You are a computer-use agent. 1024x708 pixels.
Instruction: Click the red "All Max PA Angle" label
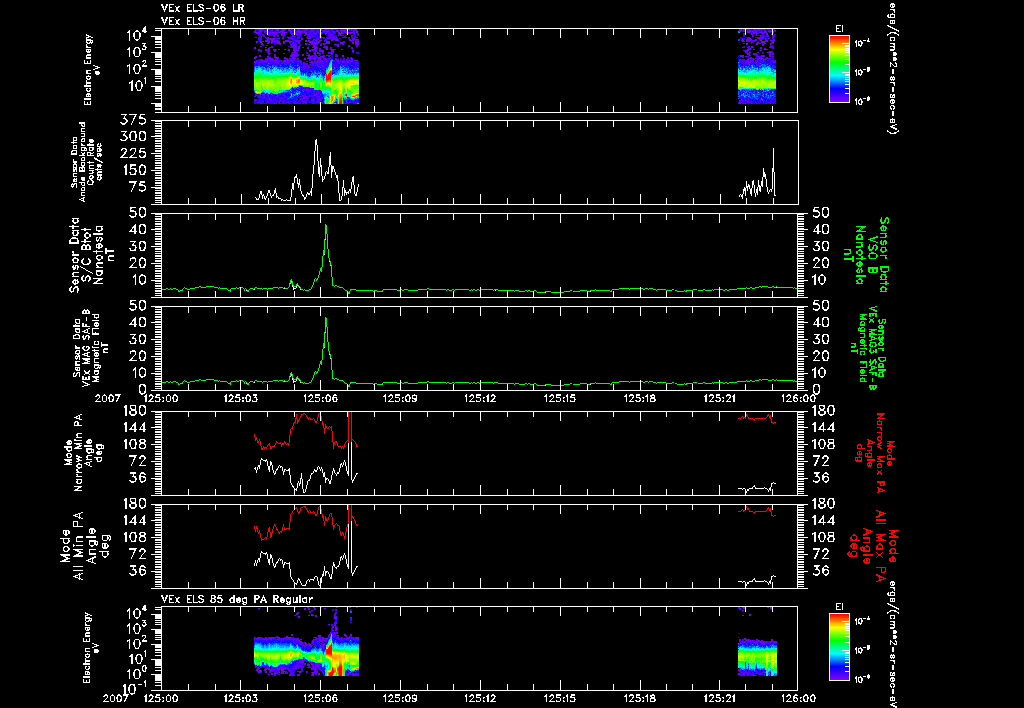pyautogui.click(x=874, y=544)
